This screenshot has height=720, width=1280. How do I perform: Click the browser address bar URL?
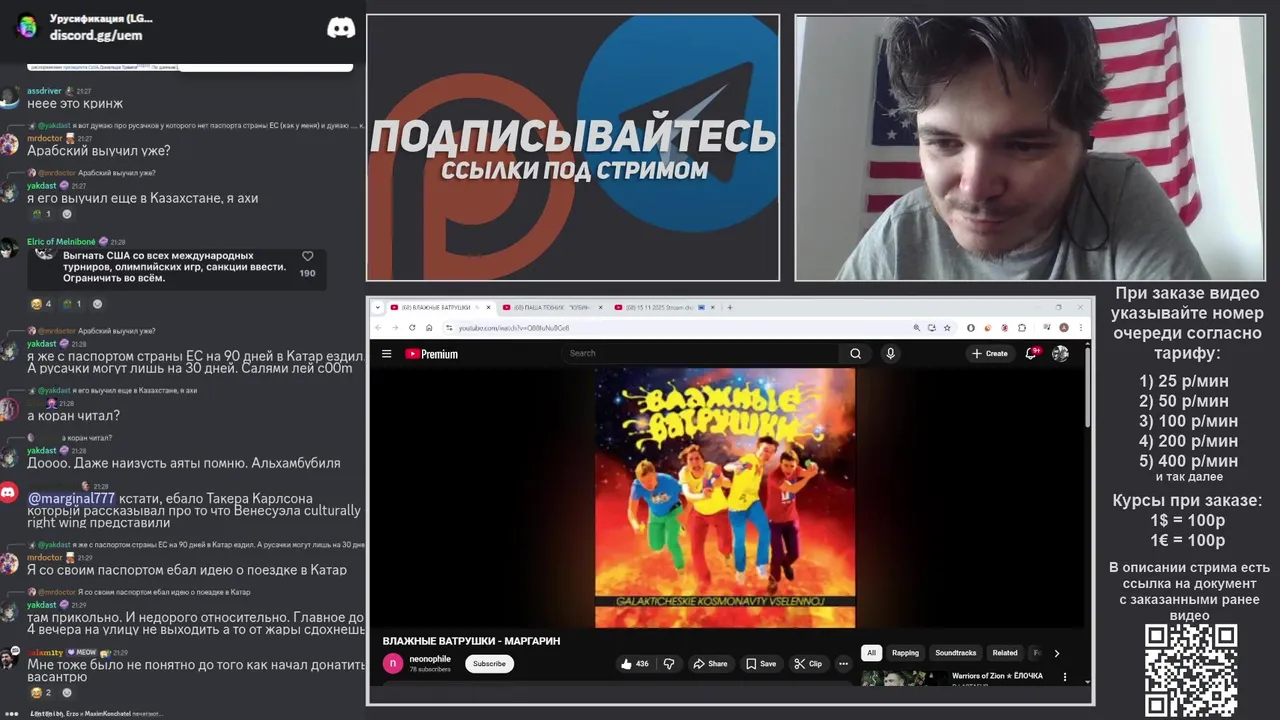coord(514,328)
